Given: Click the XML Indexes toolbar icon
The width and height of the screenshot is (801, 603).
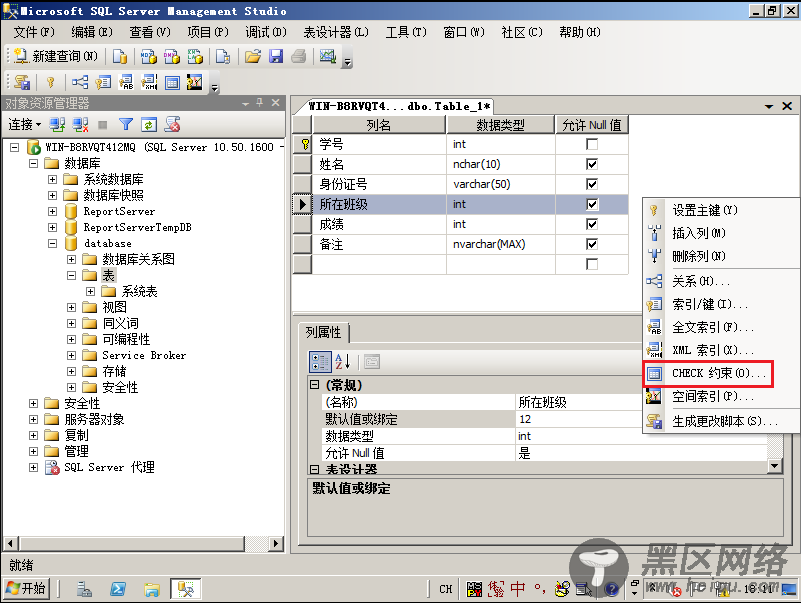Looking at the screenshot, I should [149, 82].
